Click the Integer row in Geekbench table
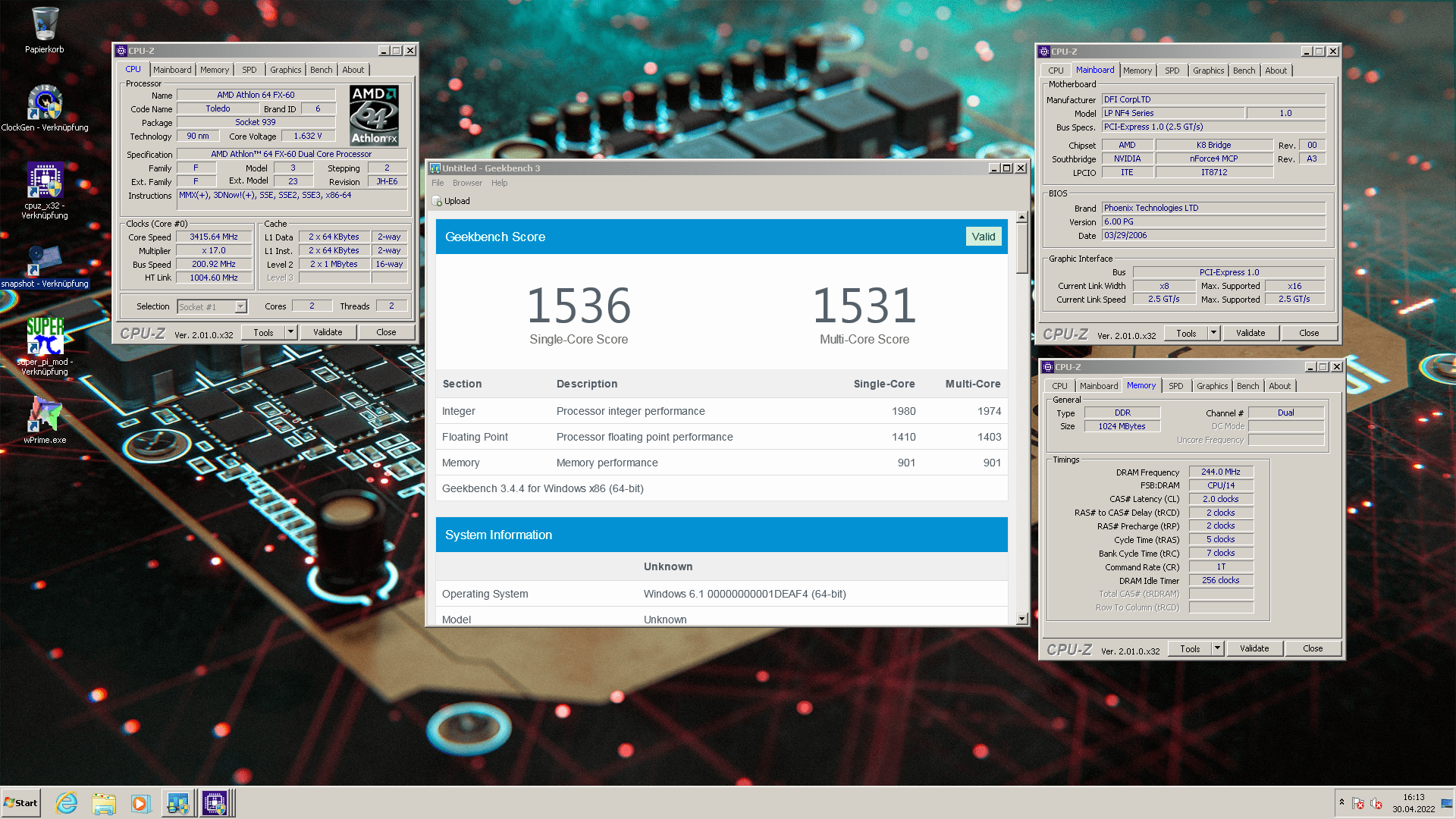Image resolution: width=1456 pixels, height=819 pixels. click(x=721, y=411)
